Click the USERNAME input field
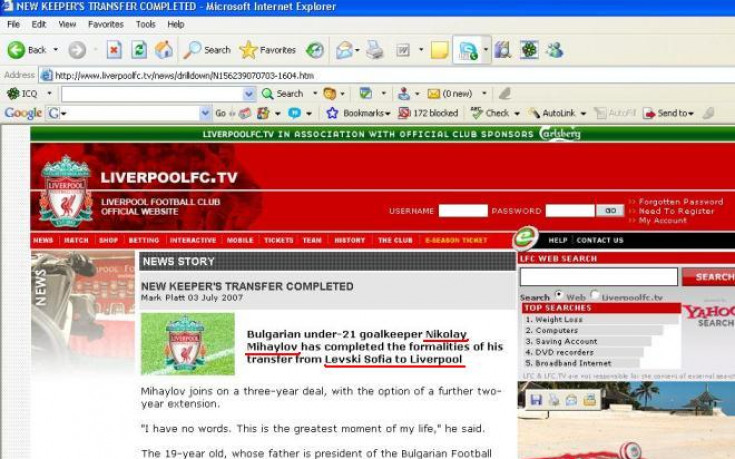 463,211
